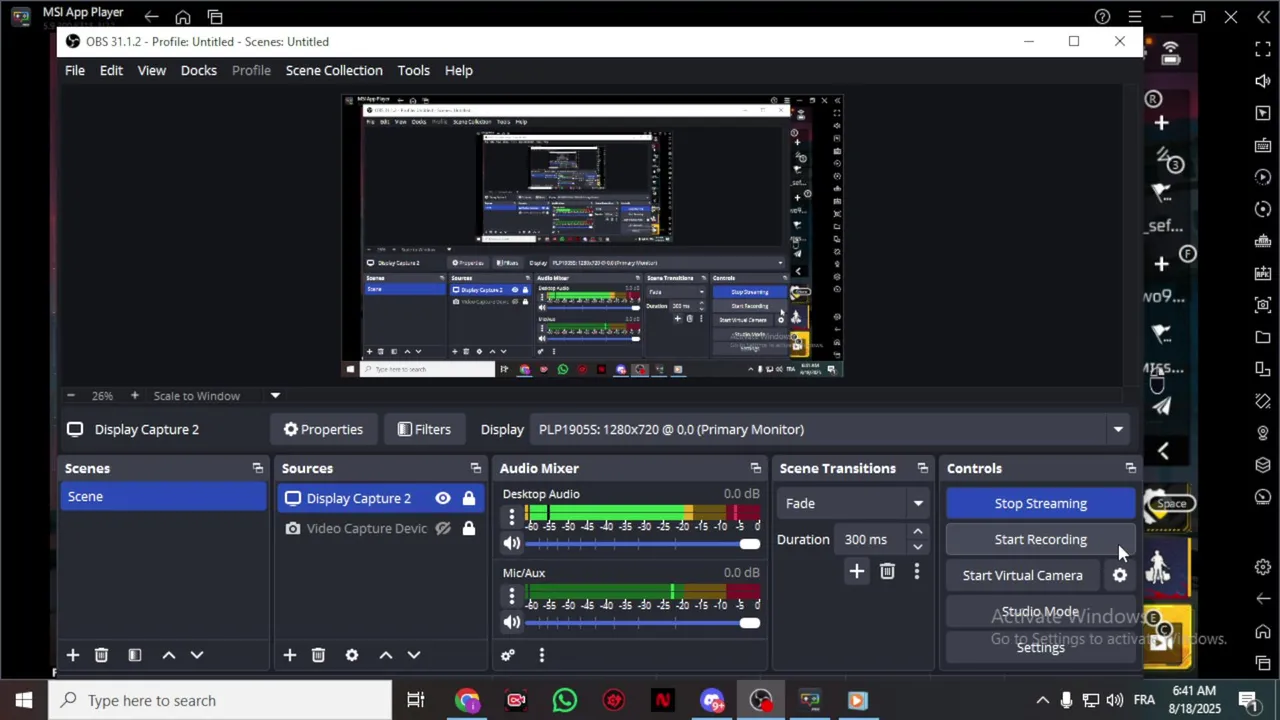The height and width of the screenshot is (720, 1280).
Task: Increase the transition duration
Action: click(917, 532)
